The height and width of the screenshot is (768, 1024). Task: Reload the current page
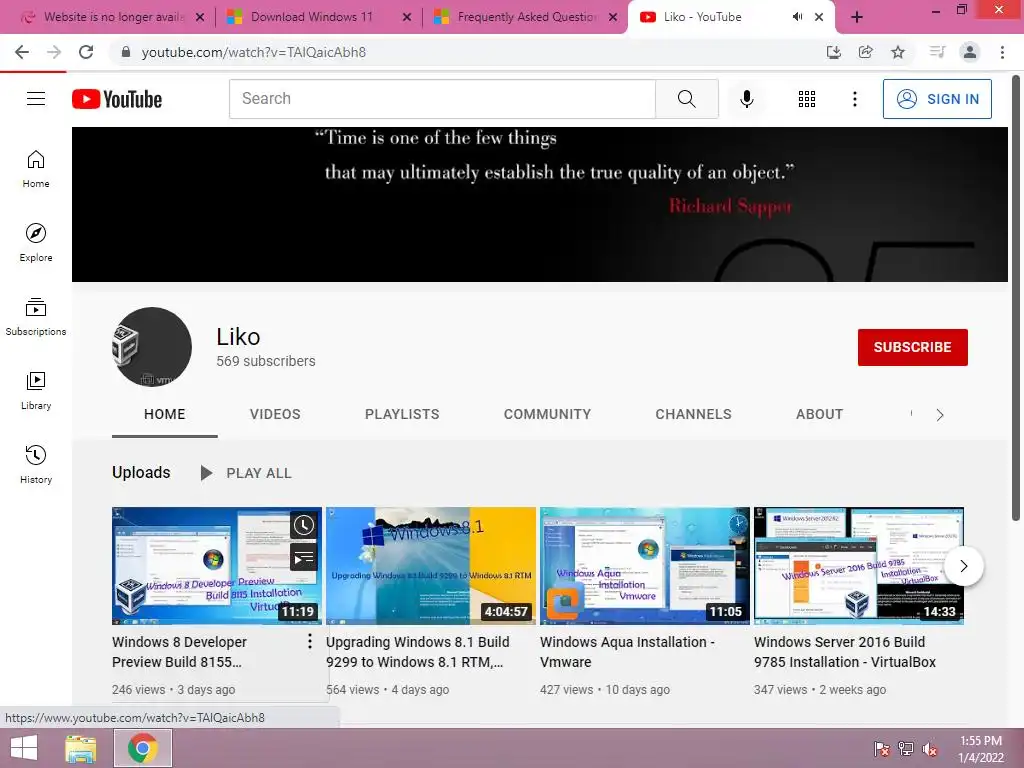click(x=86, y=52)
